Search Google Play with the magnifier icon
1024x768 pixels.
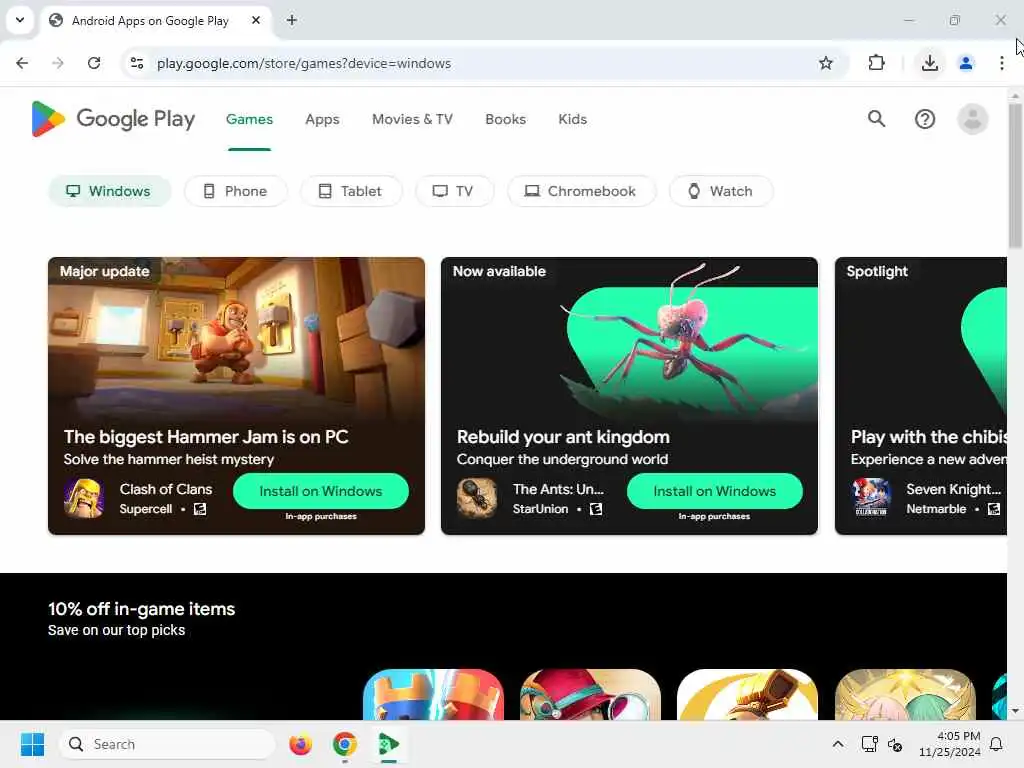point(876,119)
